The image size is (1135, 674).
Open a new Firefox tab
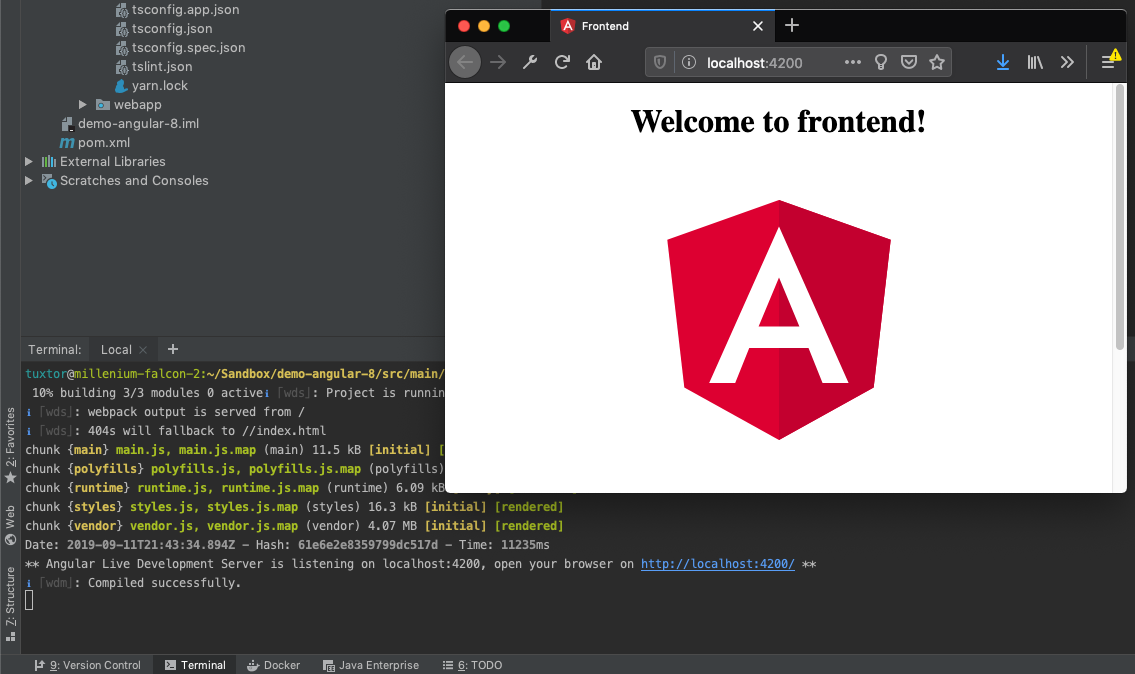click(792, 25)
